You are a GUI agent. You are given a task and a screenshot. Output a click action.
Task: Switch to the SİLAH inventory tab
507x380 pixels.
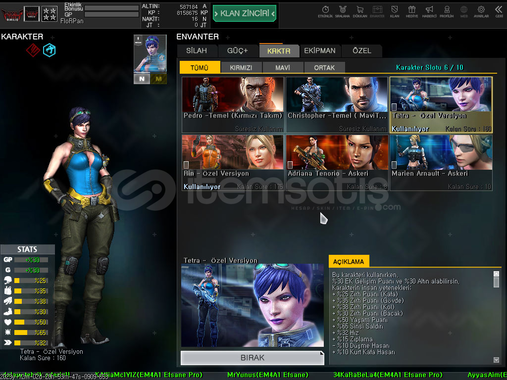pos(197,51)
